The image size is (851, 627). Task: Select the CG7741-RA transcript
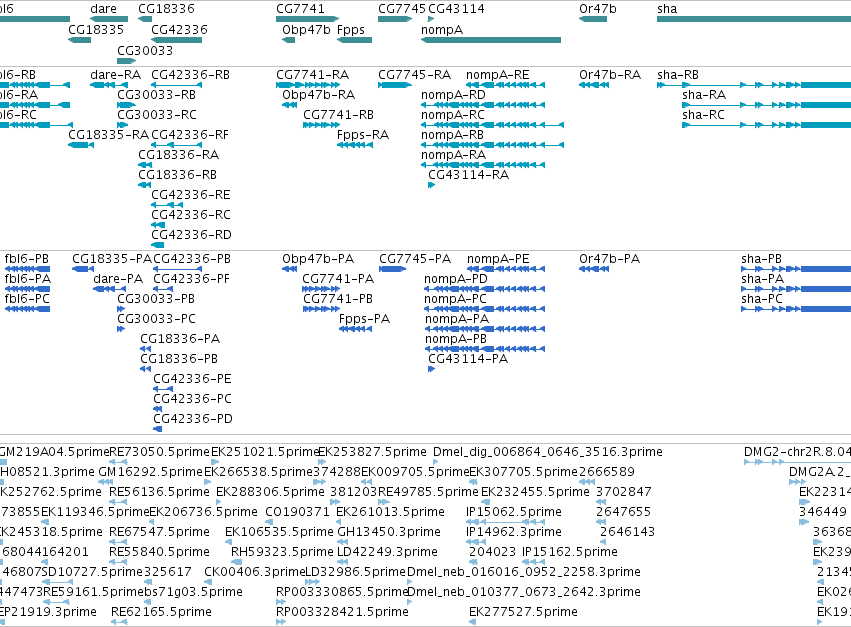coord(308,85)
